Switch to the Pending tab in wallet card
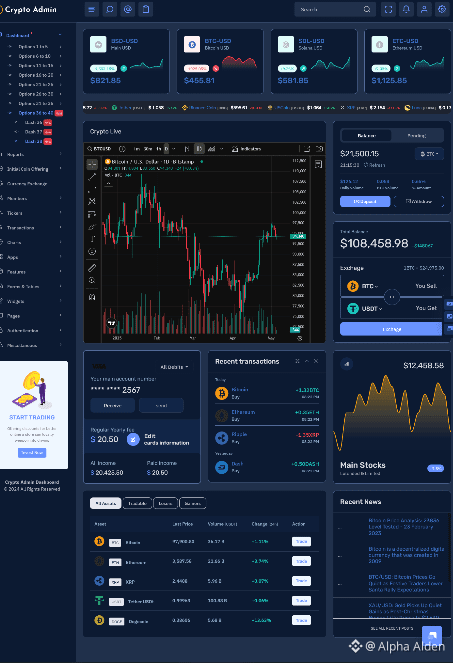This screenshot has height=663, width=453. coord(417,135)
